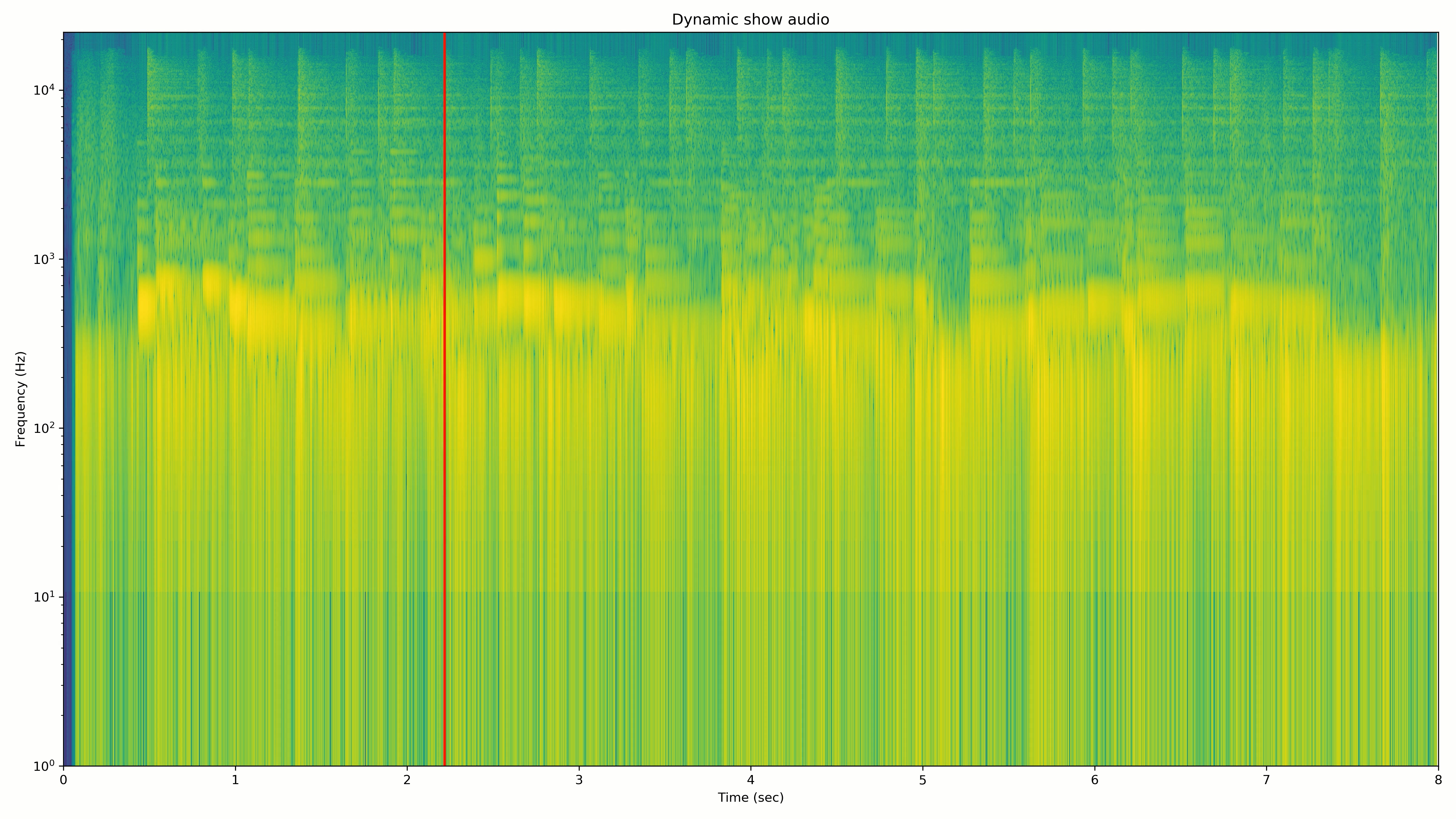1456x819 pixels.
Task: Click the "Dynamic show audio" plot title
Action: coord(750,20)
